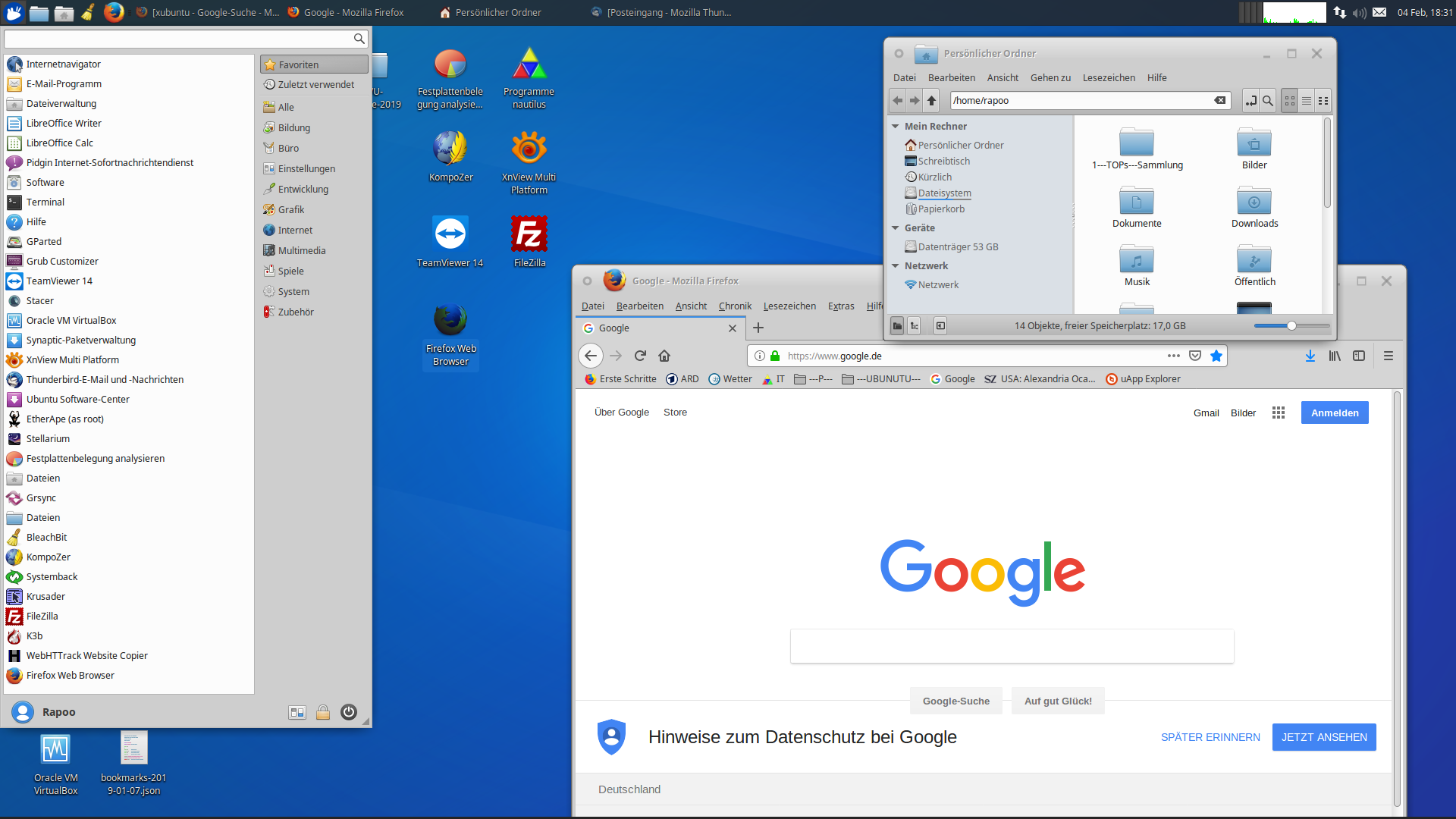Open FileZilla desktop shortcut icon

529,235
